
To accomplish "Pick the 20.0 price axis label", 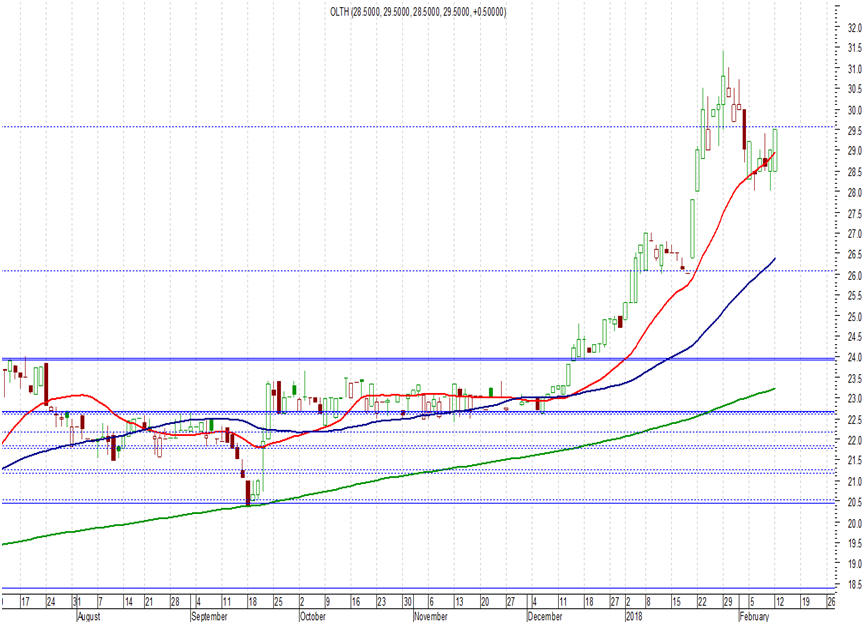I will click(855, 523).
